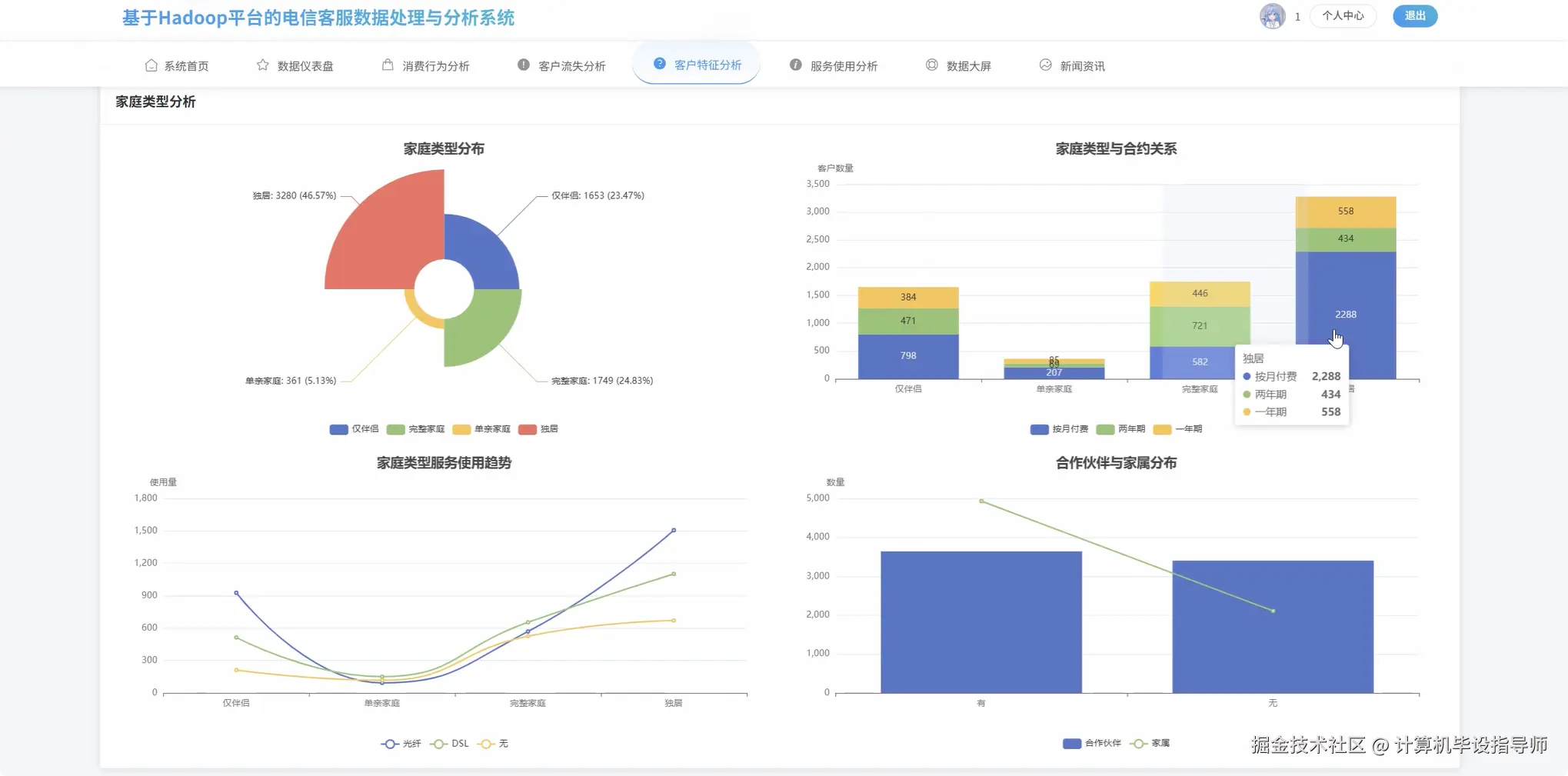
Task: Open the 新闻资讯 tab
Action: [1073, 65]
